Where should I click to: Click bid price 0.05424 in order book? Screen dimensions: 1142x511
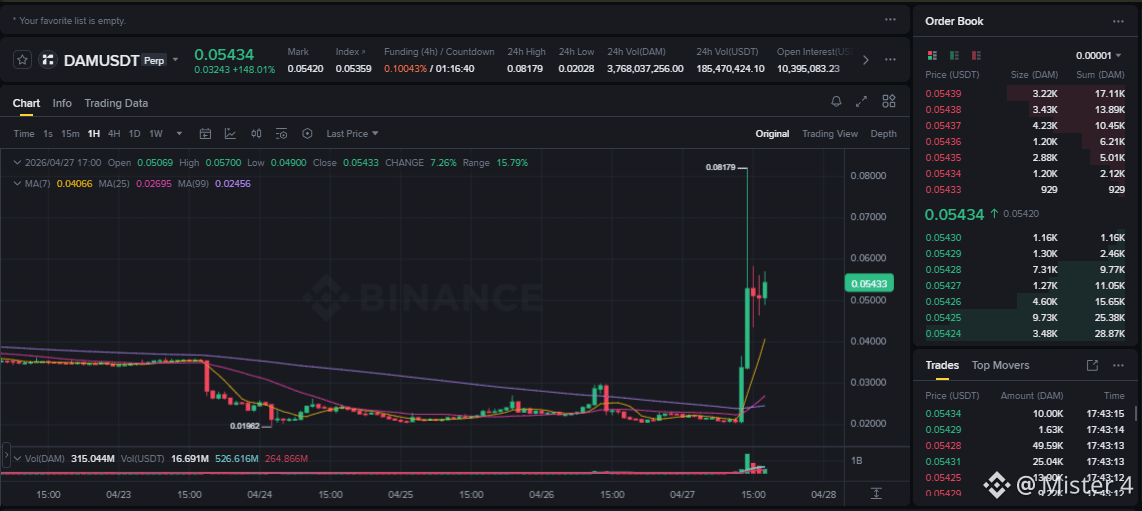tap(943, 333)
